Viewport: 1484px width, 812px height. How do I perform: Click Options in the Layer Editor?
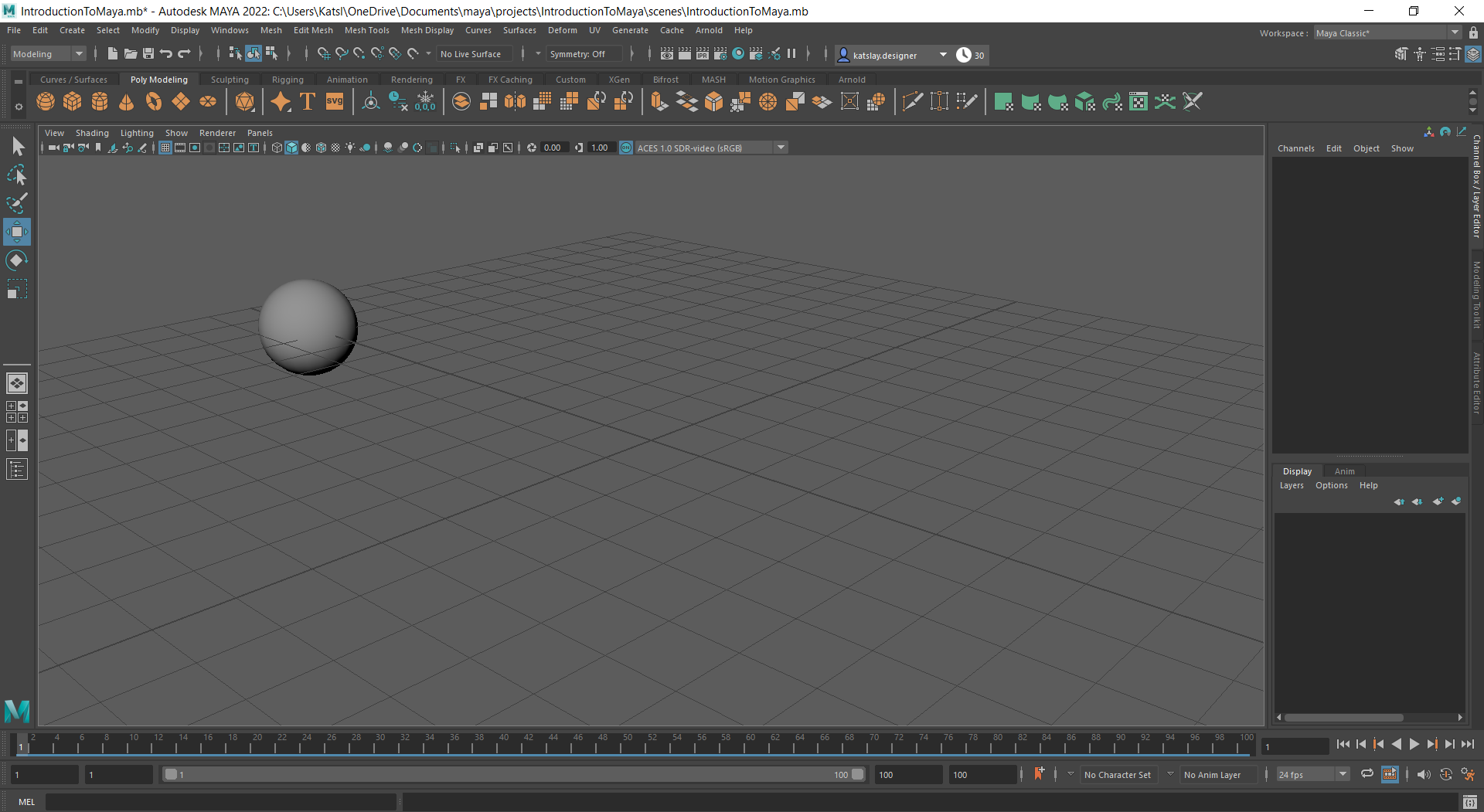point(1331,485)
